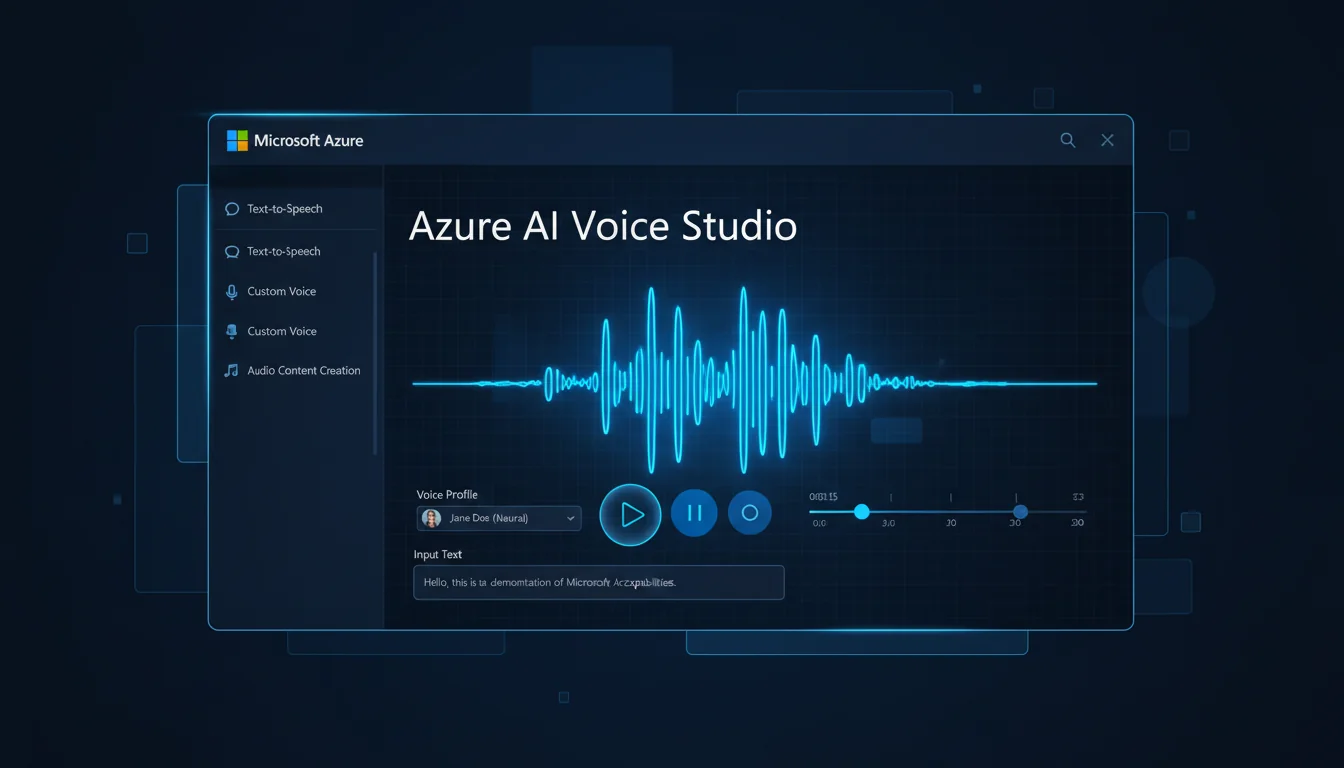The image size is (1344, 768).
Task: Open Custom Voice with the microphone icon
Action: click(270, 291)
